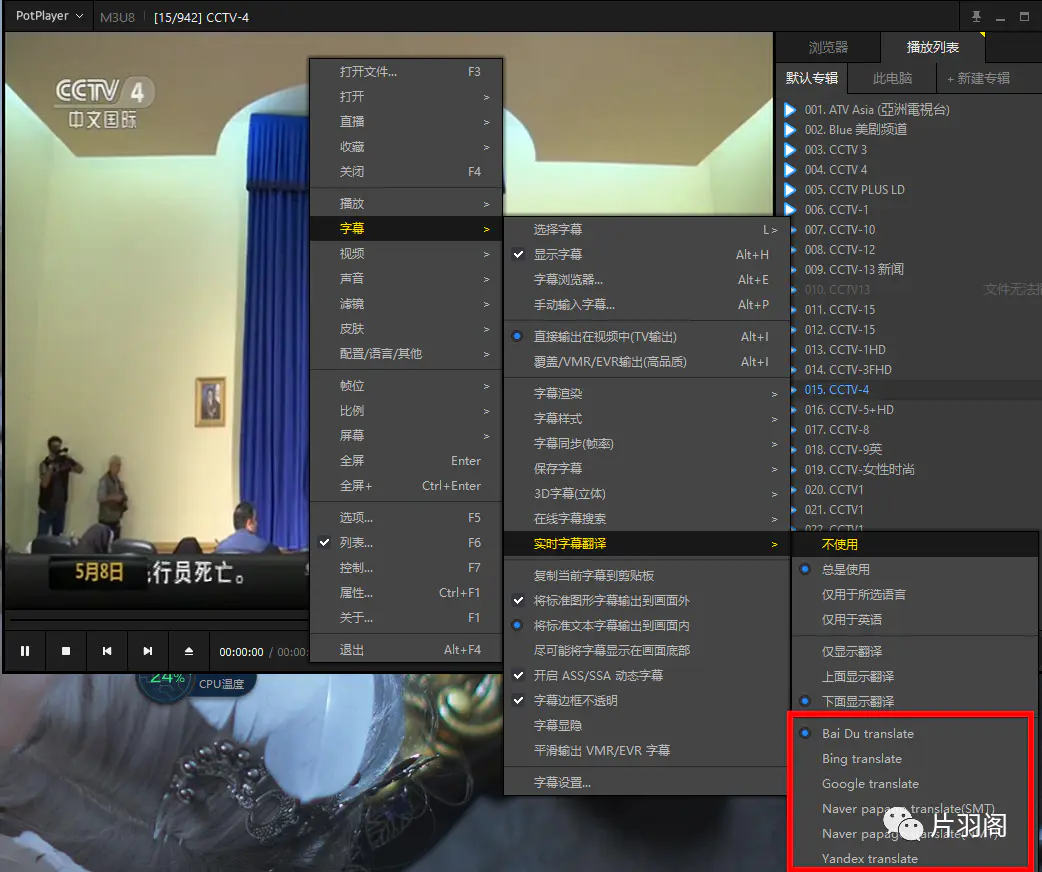
Task: Choose Google translate from the menu
Action: [870, 784]
